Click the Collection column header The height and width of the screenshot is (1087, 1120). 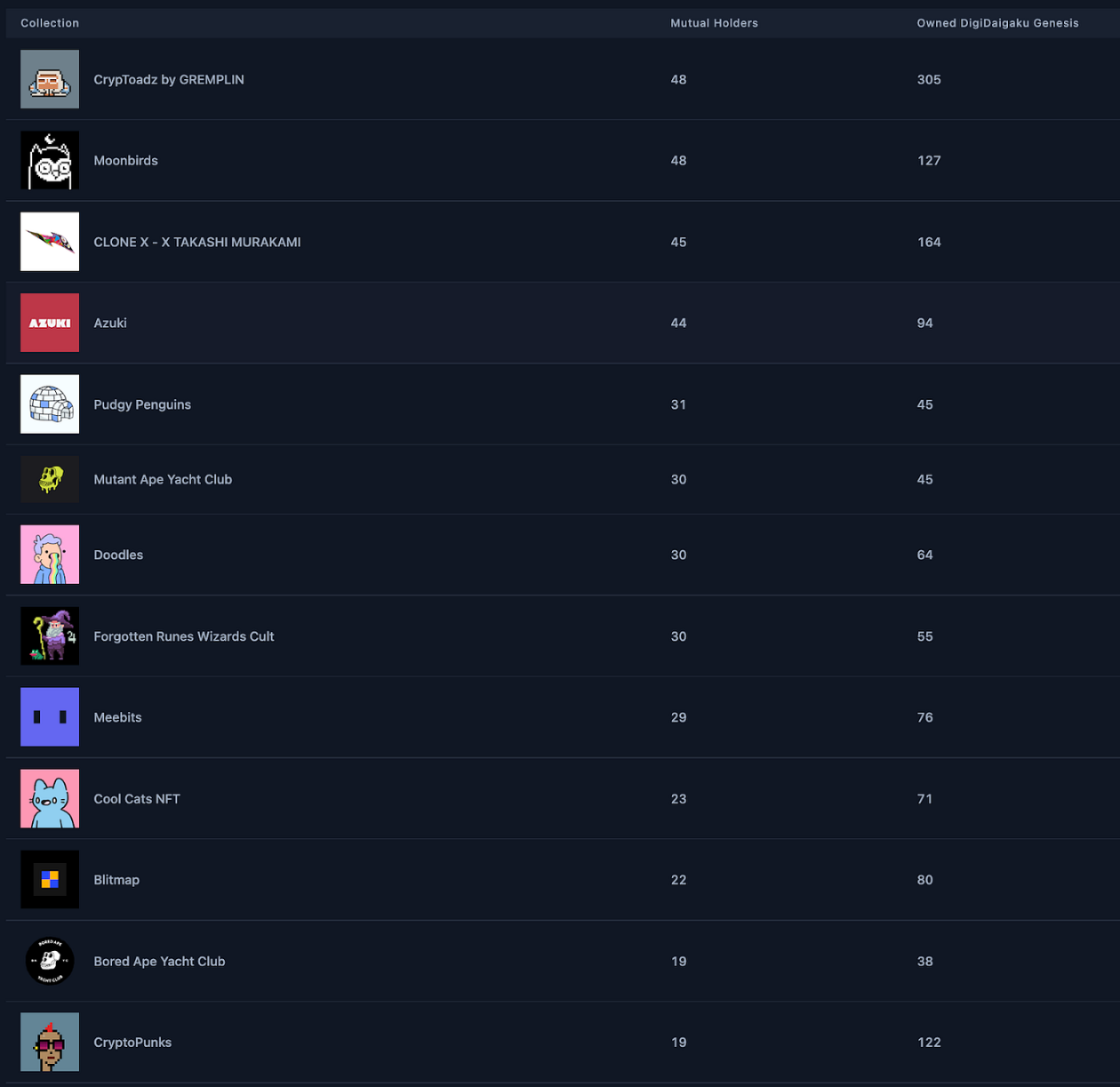click(x=50, y=23)
